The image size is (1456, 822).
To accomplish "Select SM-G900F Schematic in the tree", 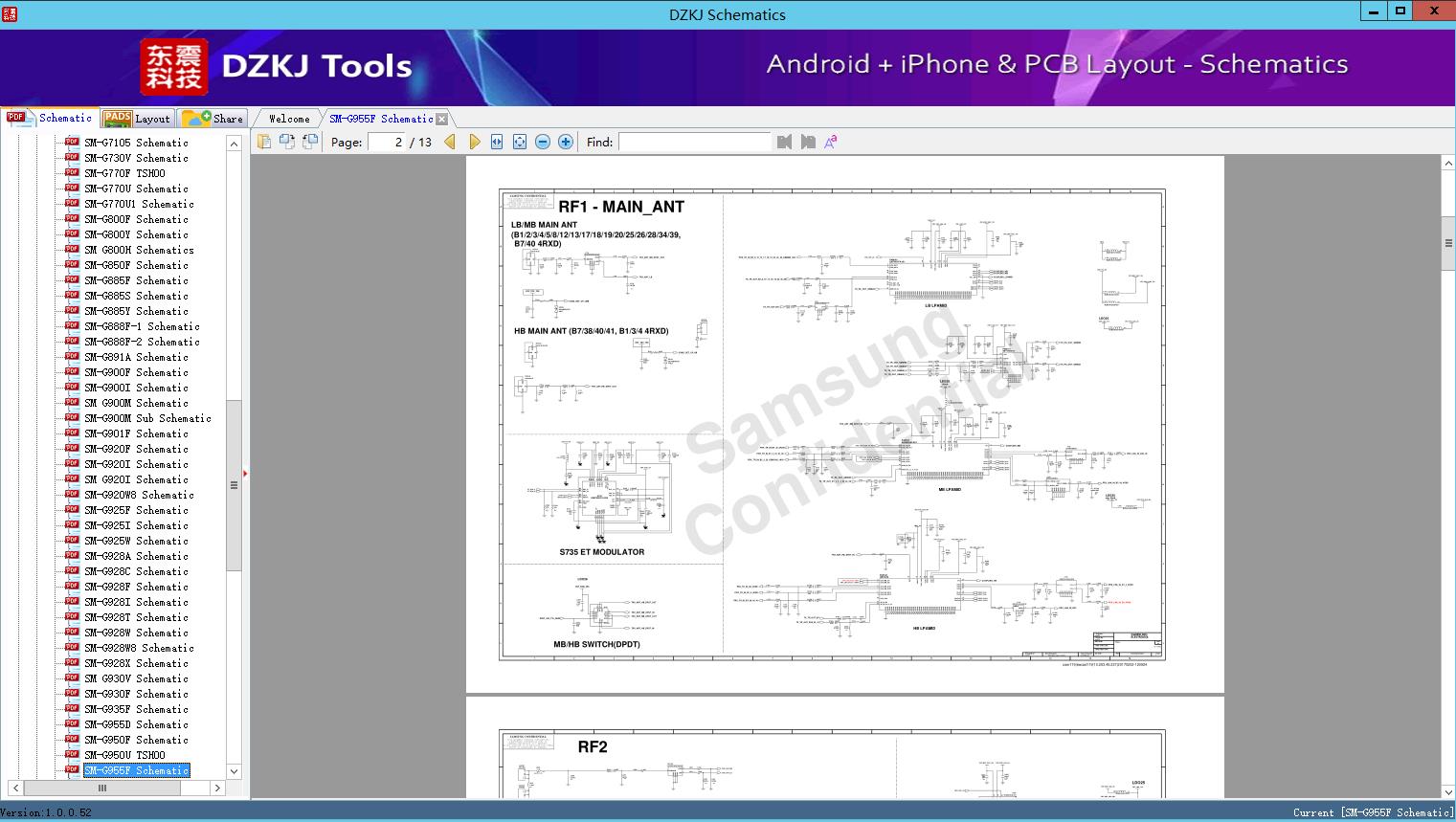I will [136, 372].
